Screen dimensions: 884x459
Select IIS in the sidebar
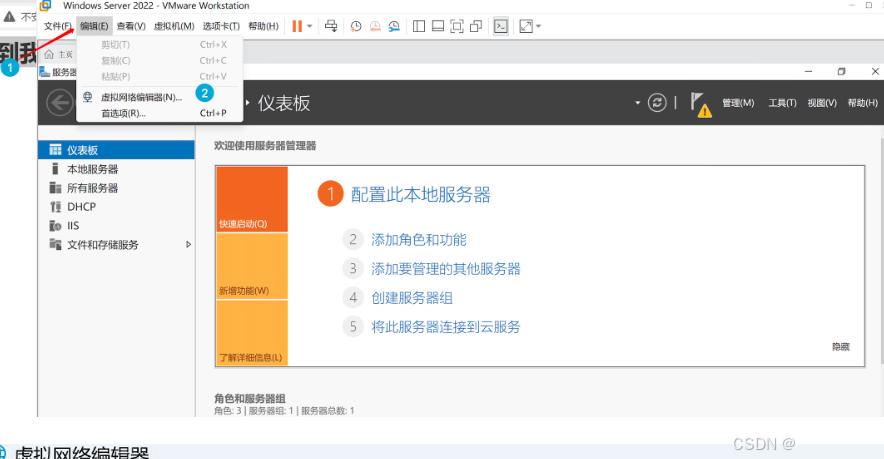(116, 226)
